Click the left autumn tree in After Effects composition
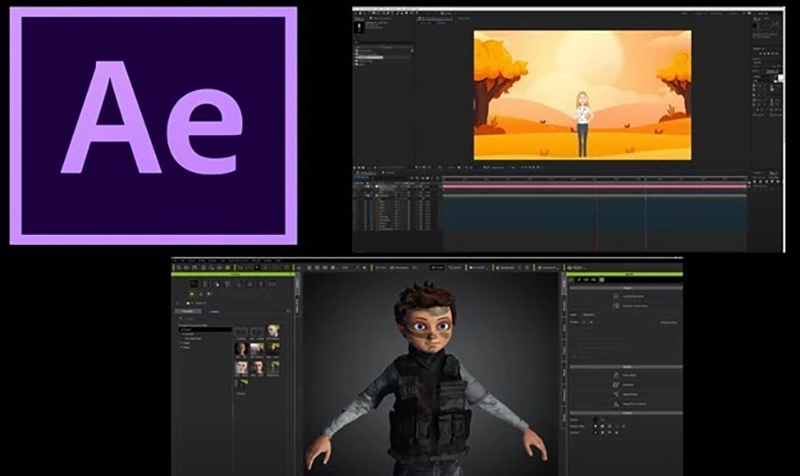 click(495, 84)
